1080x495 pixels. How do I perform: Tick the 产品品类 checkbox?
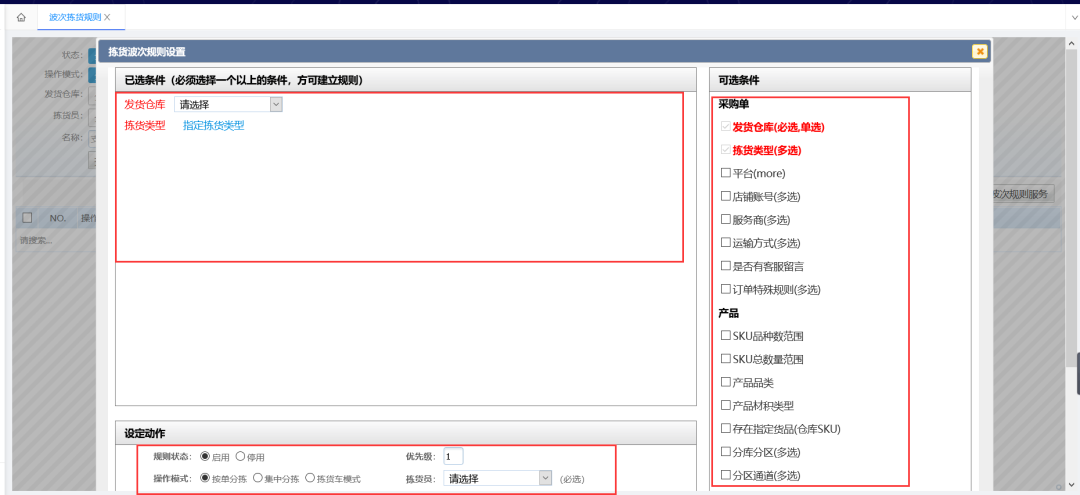(726, 382)
